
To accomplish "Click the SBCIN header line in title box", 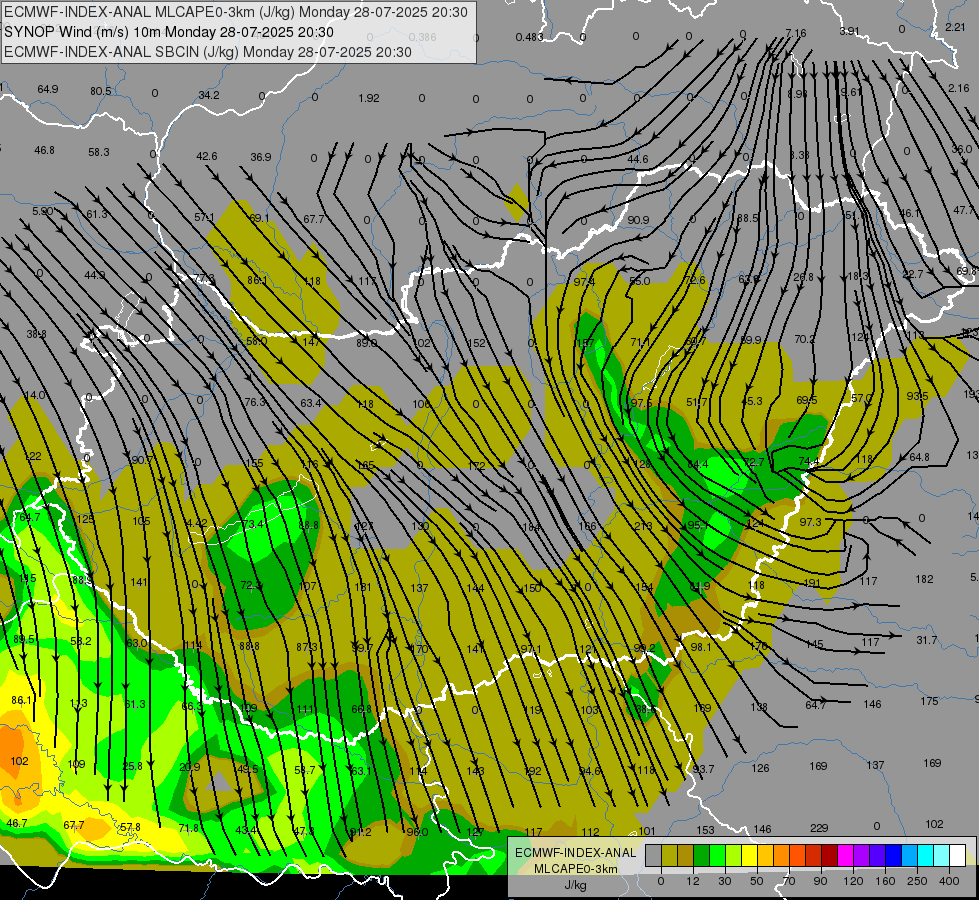I will tap(208, 52).
